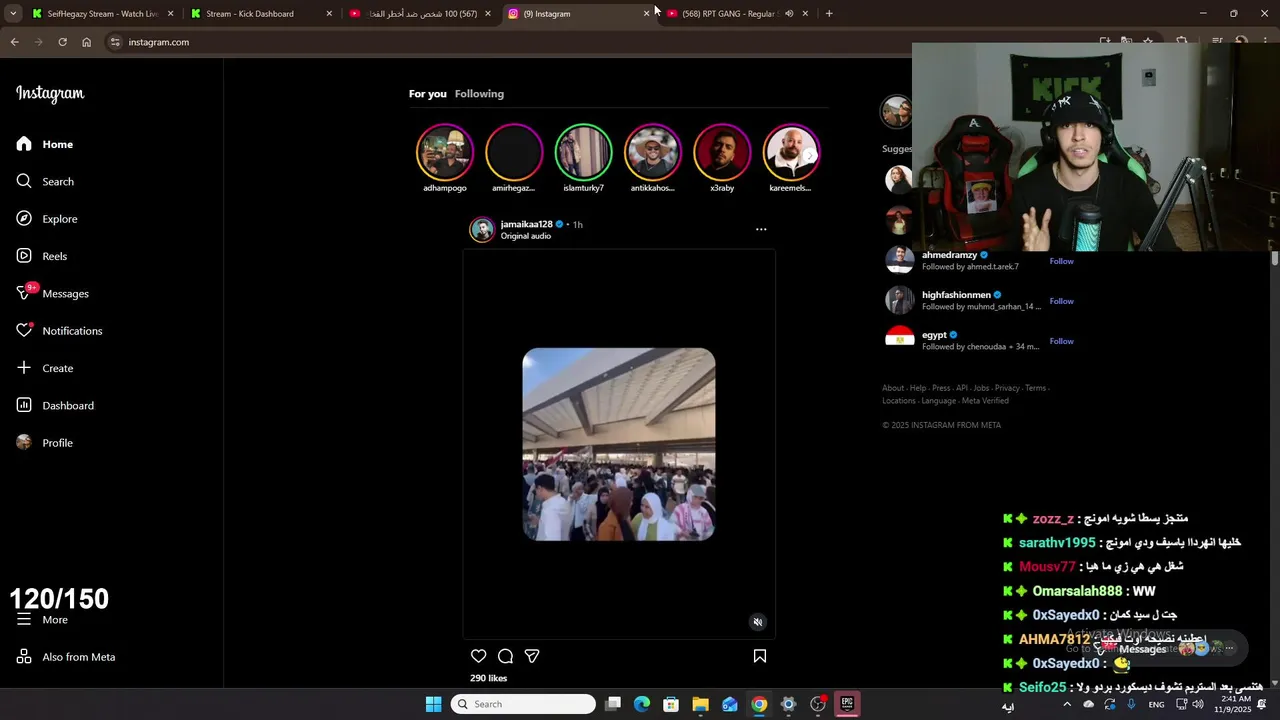This screenshot has width=1280, height=720.
Task: Open Notifications panel
Action: [60, 331]
